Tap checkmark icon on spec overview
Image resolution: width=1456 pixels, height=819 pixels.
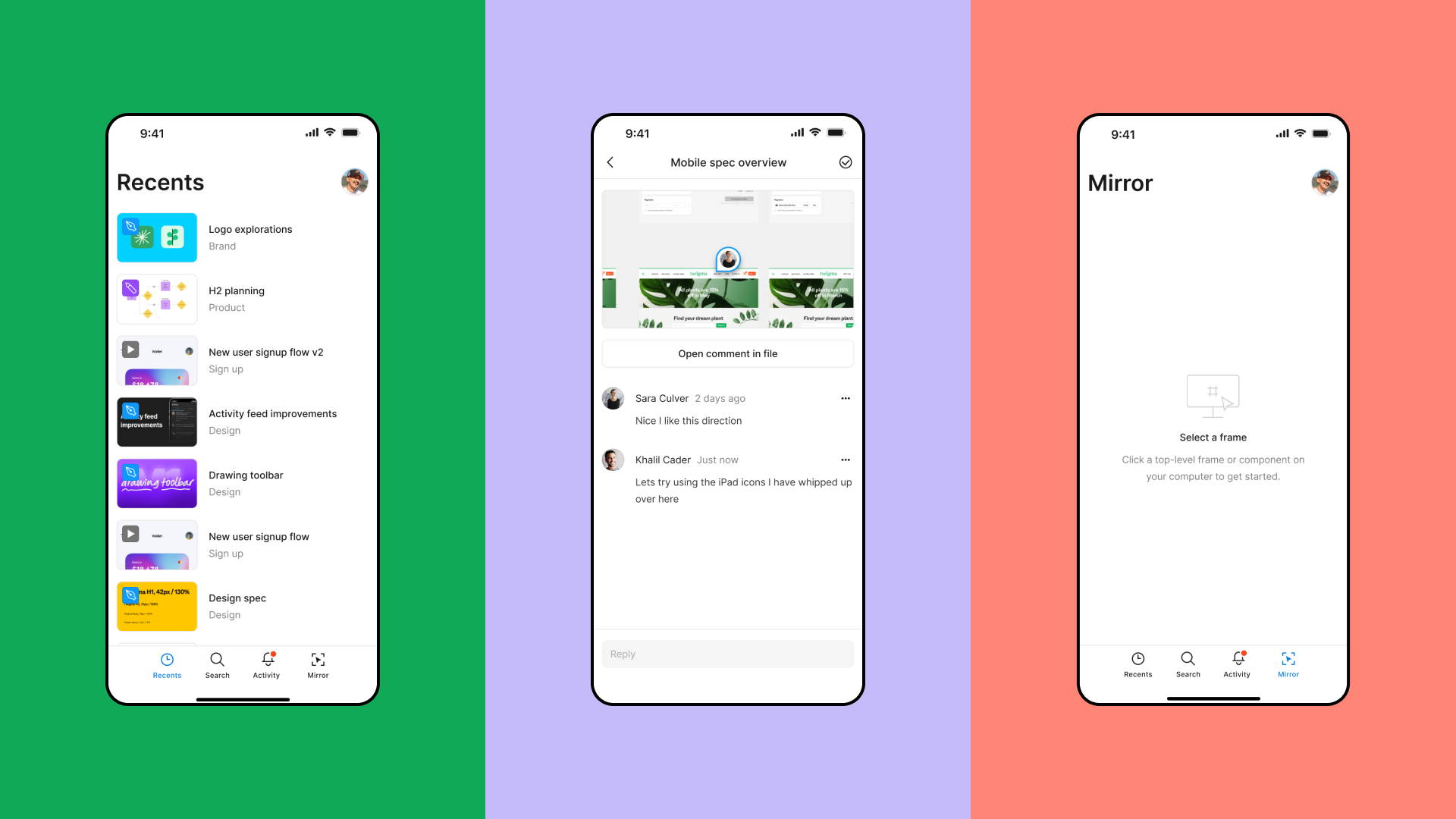click(843, 162)
